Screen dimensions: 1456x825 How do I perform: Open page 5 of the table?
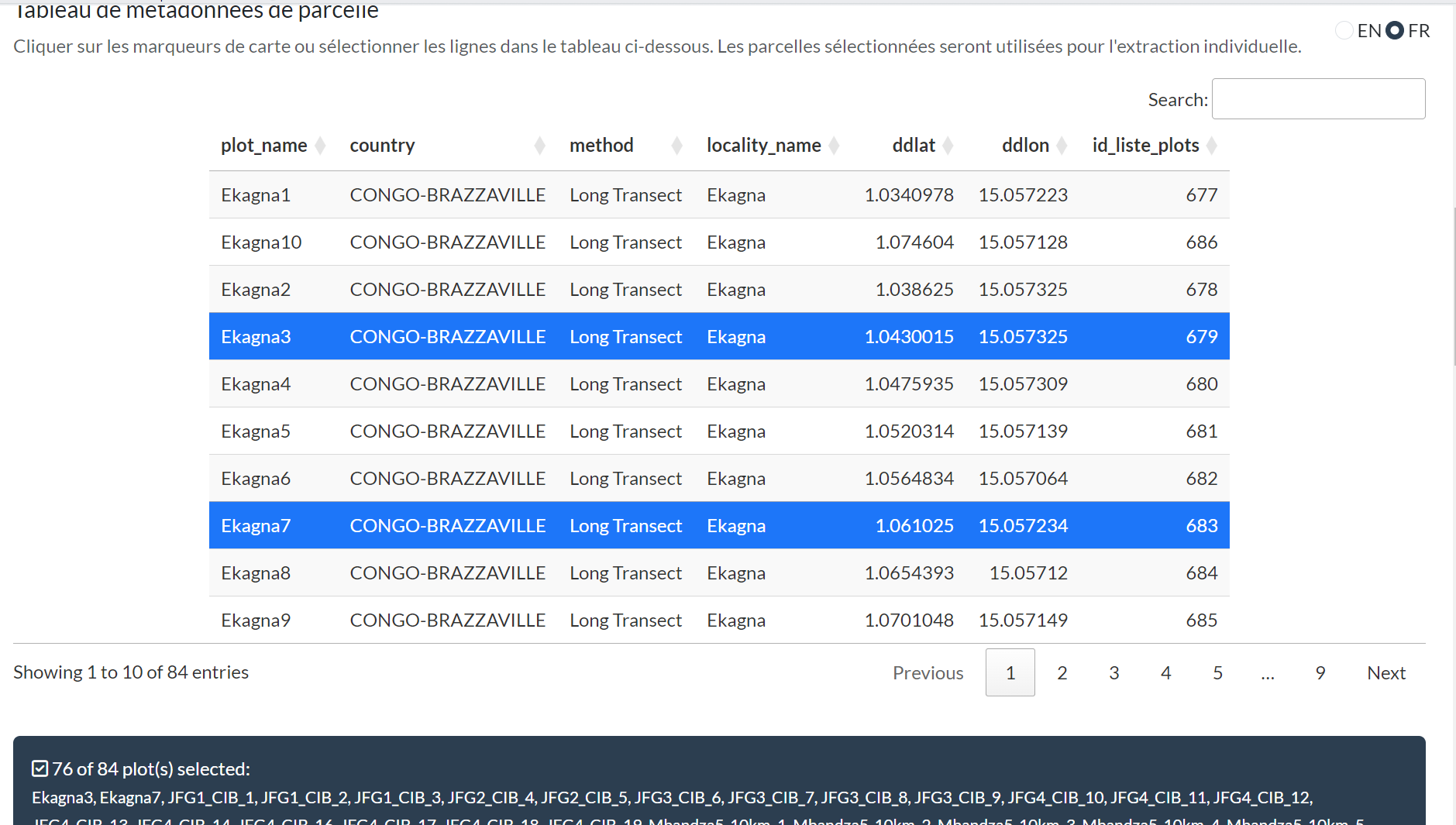click(x=1217, y=672)
